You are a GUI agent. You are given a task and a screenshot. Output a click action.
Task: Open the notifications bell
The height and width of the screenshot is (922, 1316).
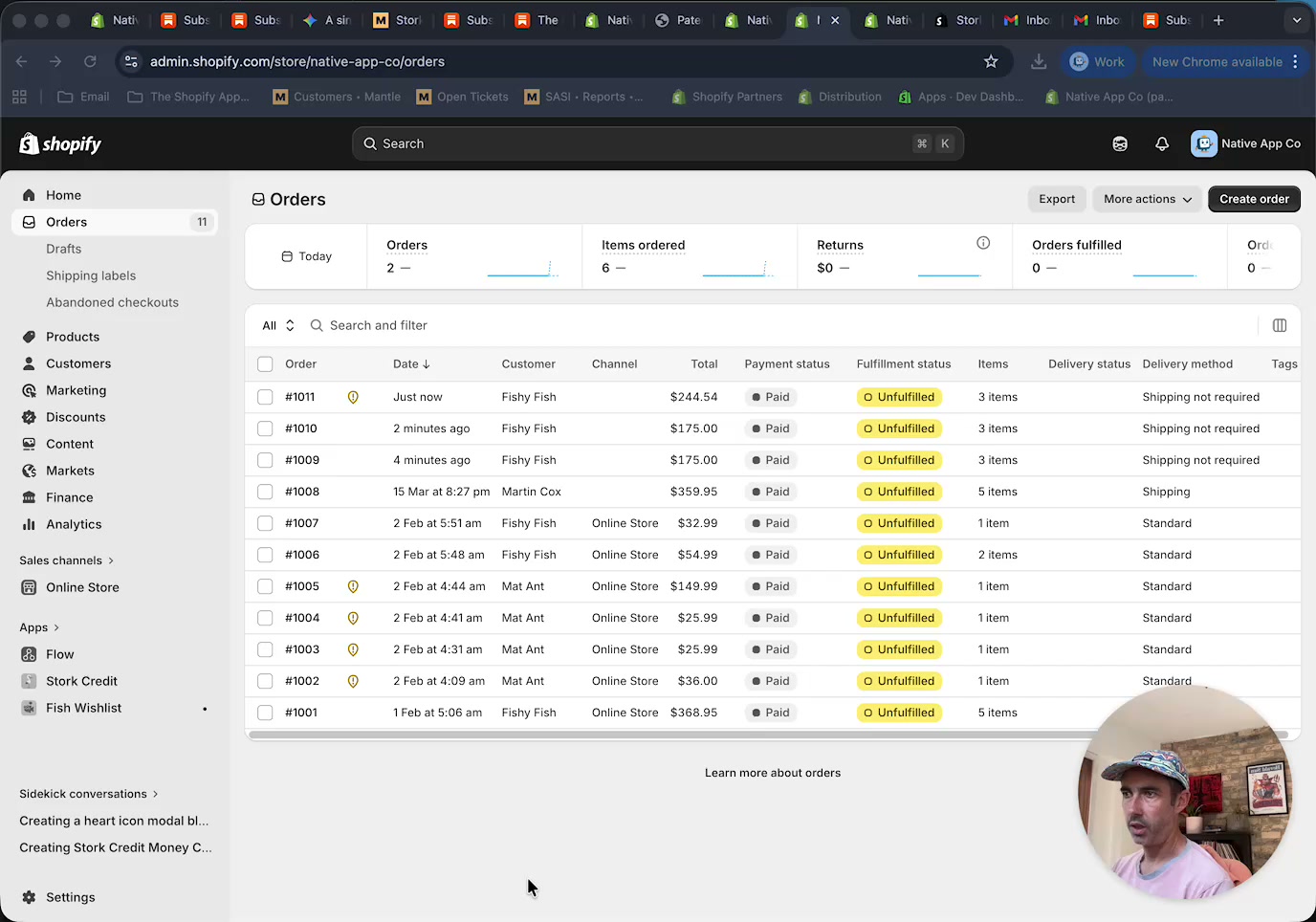1161,143
